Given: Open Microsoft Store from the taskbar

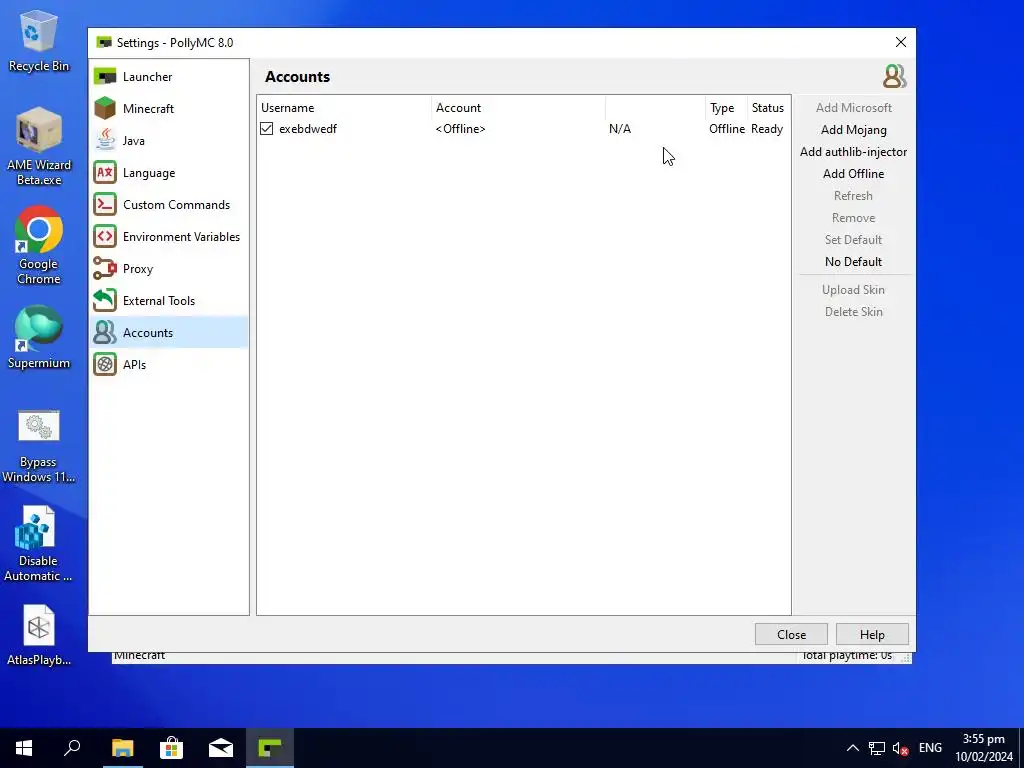Looking at the screenshot, I should coord(172,748).
